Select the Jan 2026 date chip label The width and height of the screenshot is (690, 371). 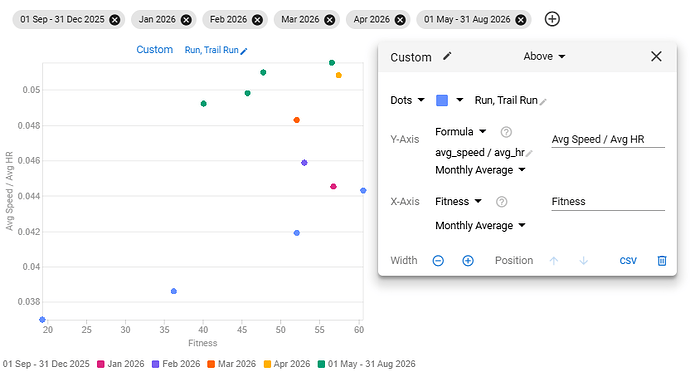(x=157, y=20)
